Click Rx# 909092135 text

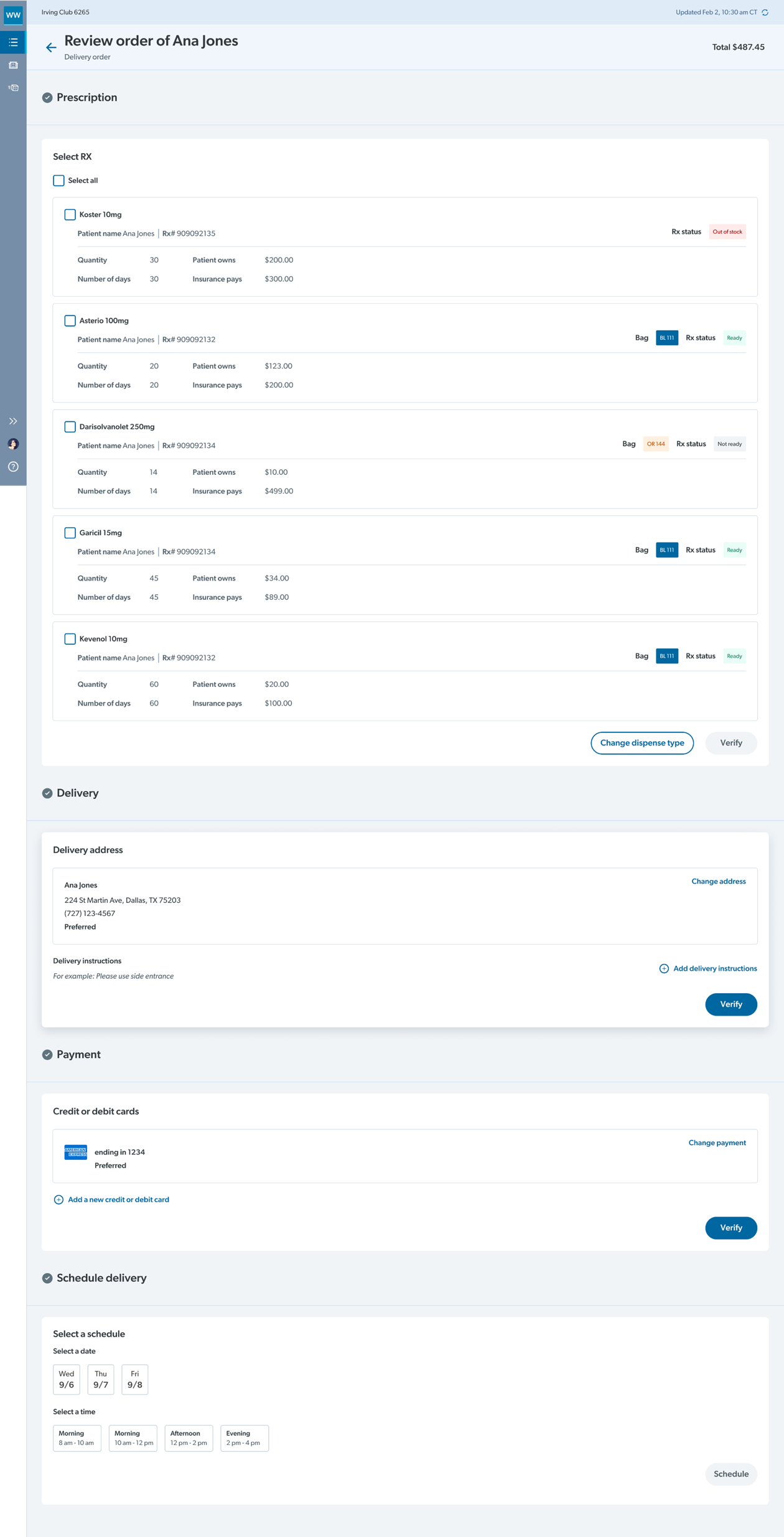[x=189, y=234]
